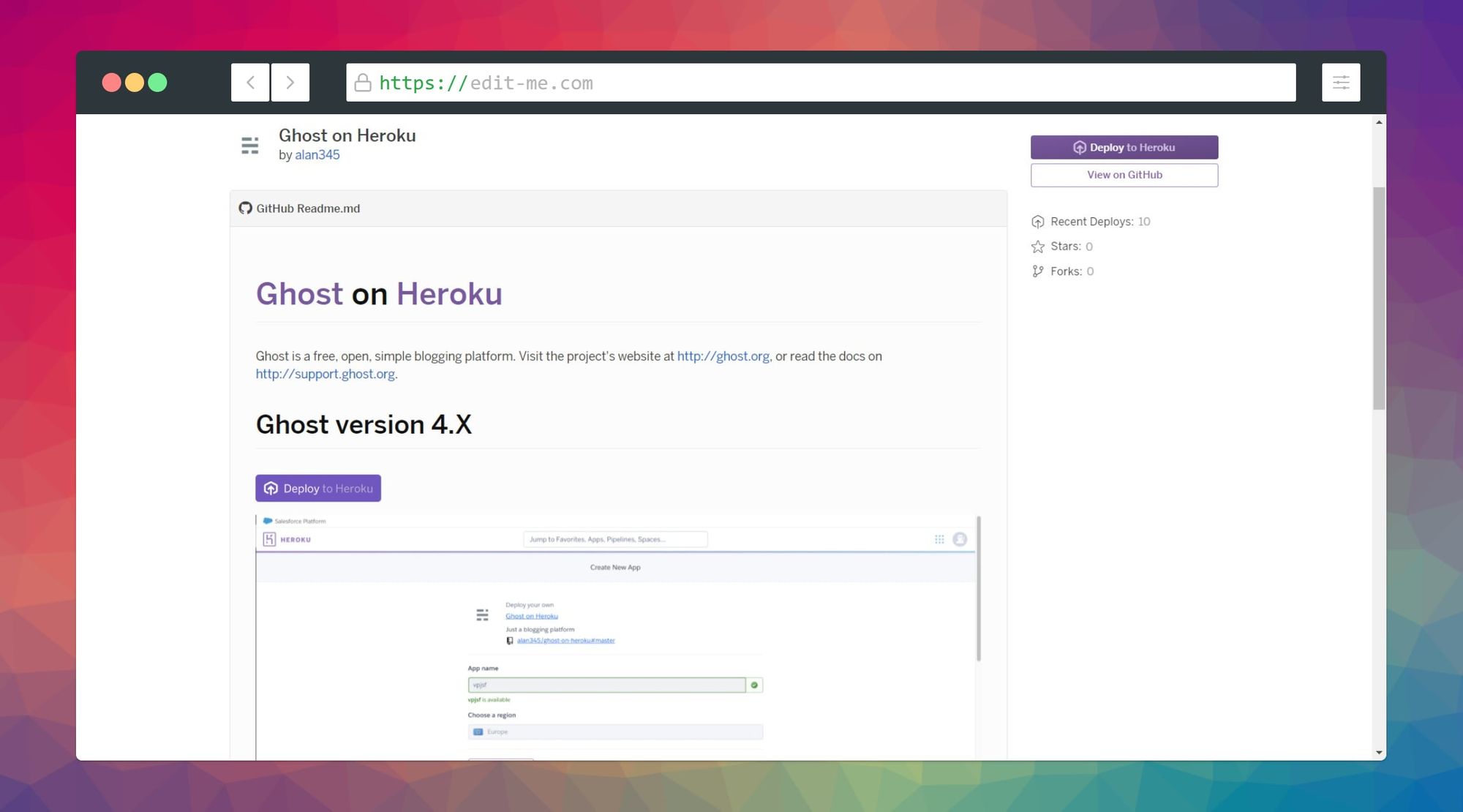This screenshot has width=1463, height=812.
Task: Click View on GitHub button
Action: point(1124,175)
